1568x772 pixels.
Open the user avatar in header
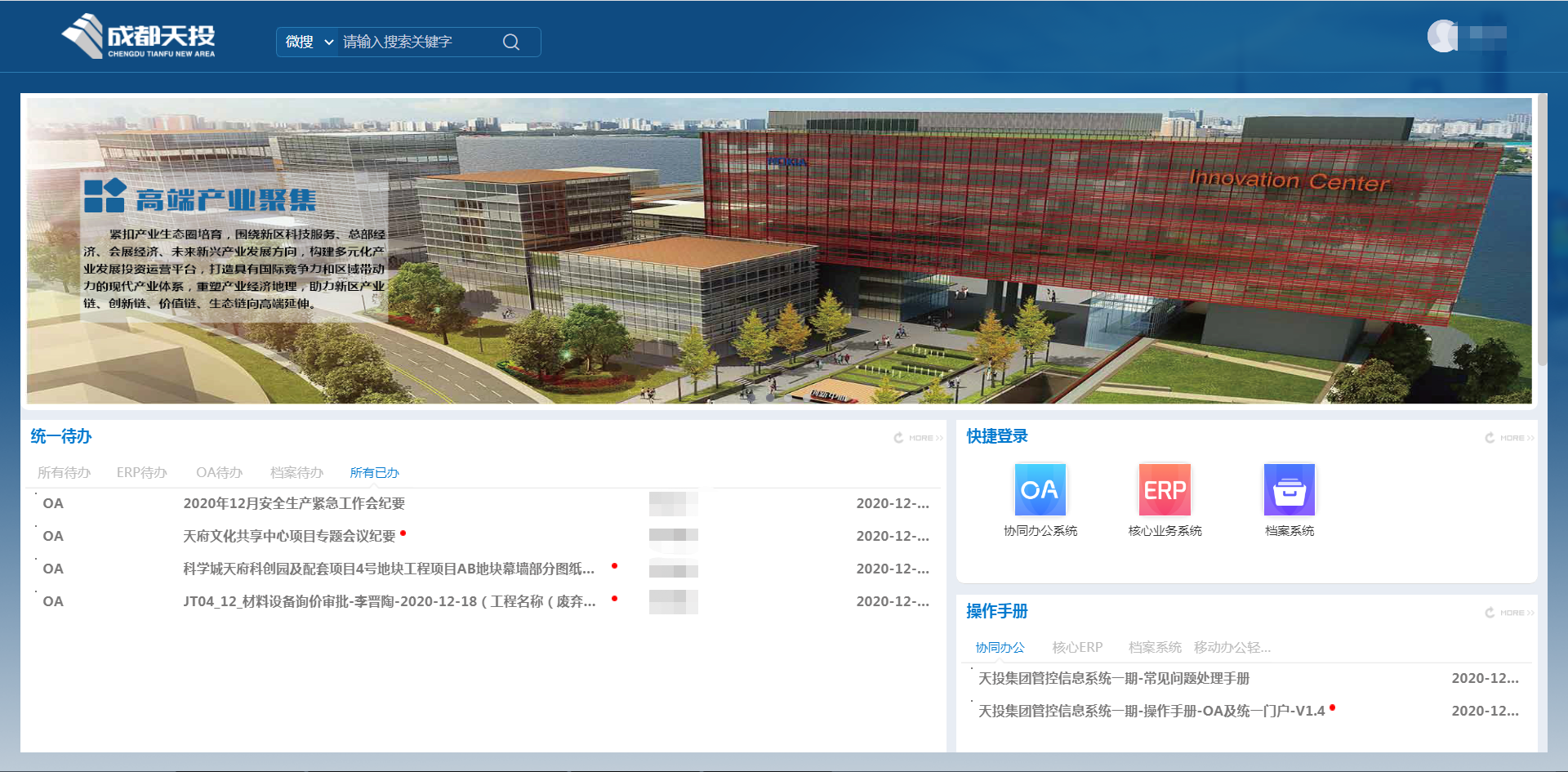tap(1442, 36)
